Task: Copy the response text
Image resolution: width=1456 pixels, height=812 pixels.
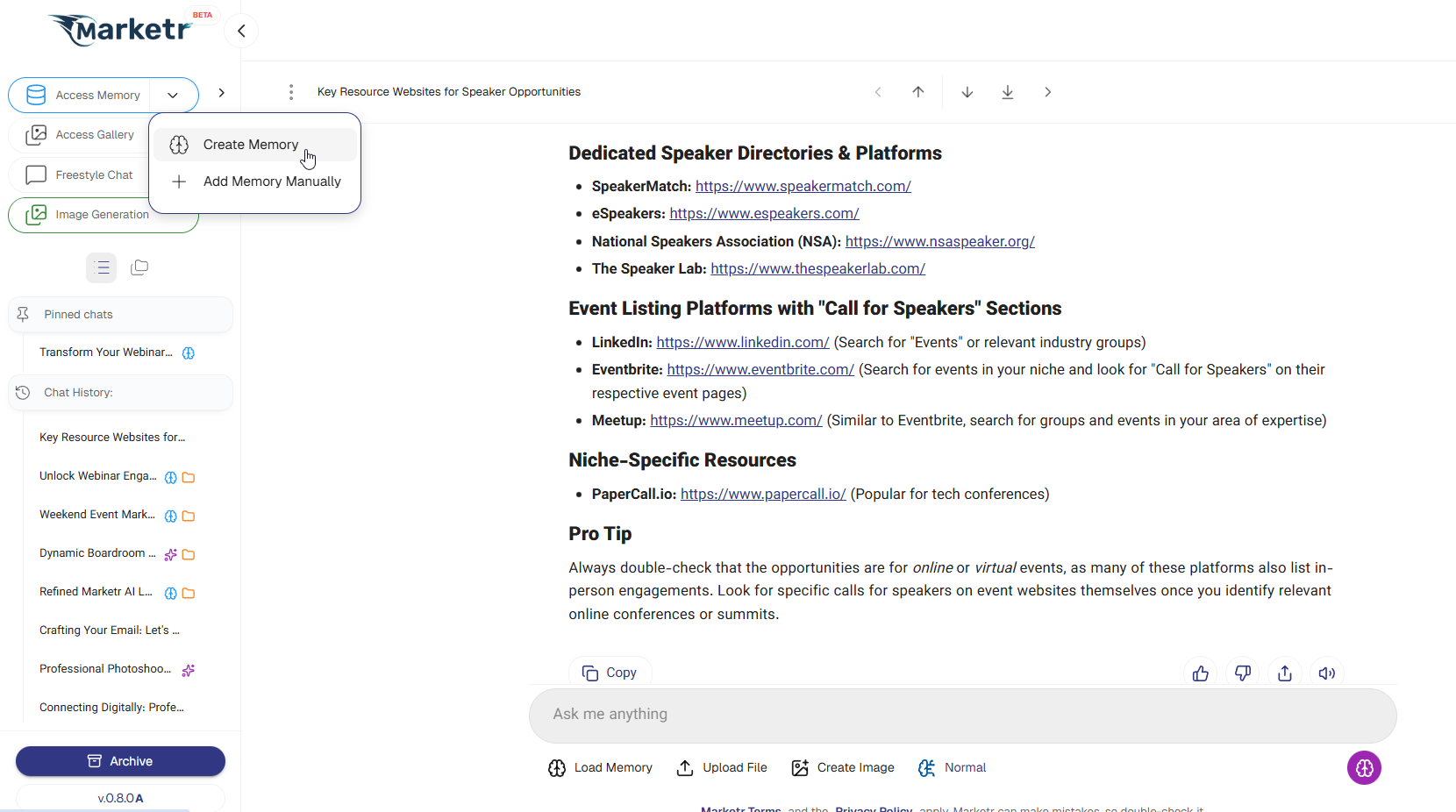Action: click(610, 673)
